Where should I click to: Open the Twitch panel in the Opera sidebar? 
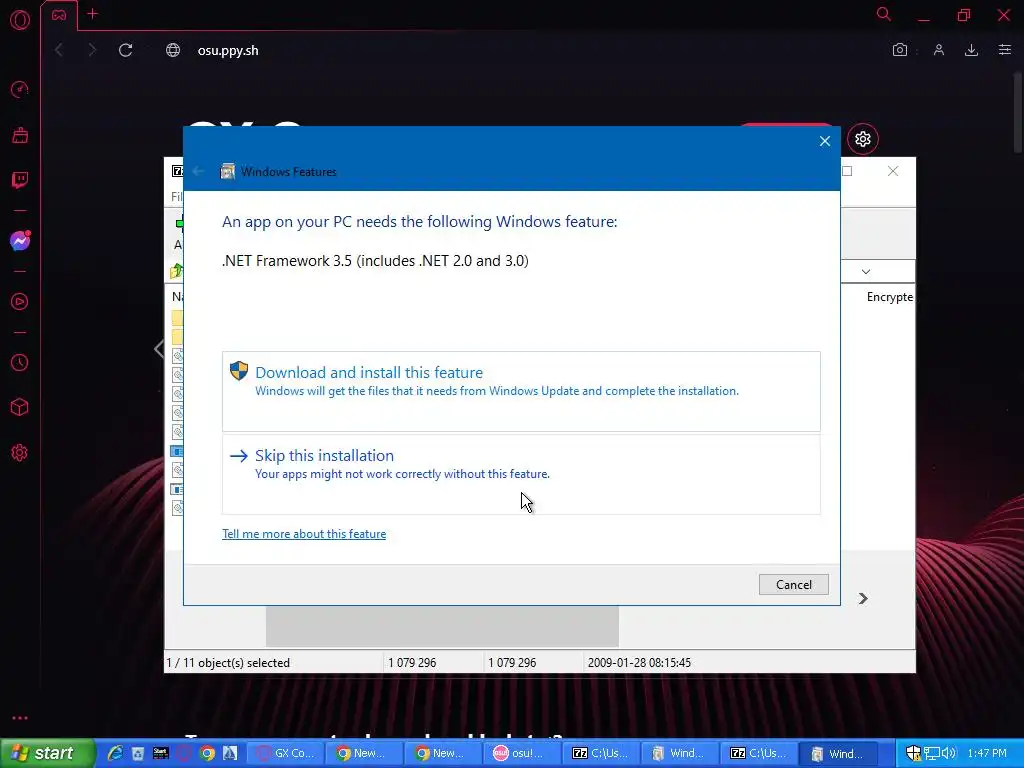coord(20,180)
